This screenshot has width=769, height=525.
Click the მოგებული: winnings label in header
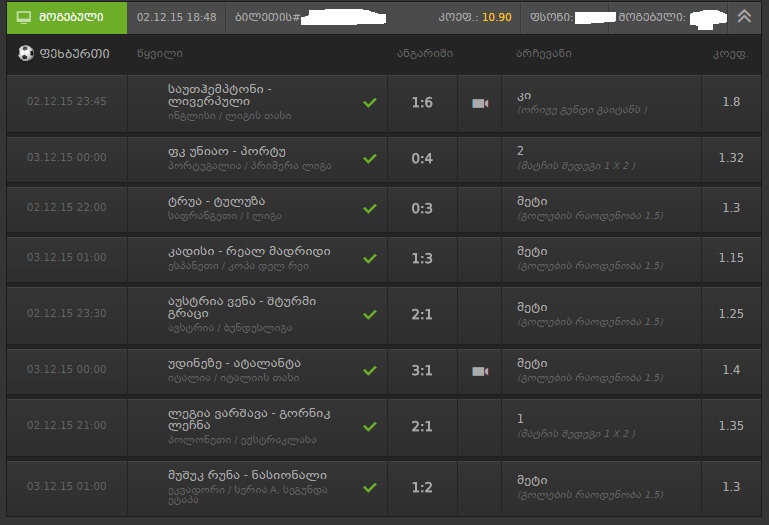click(x=652, y=17)
